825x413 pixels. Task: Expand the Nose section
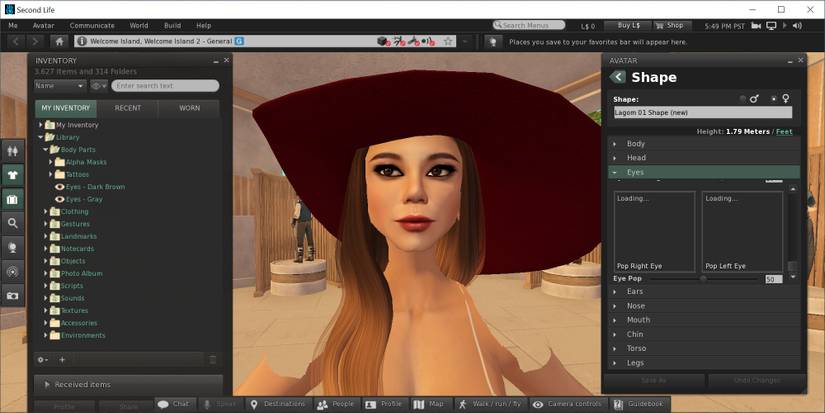click(636, 306)
